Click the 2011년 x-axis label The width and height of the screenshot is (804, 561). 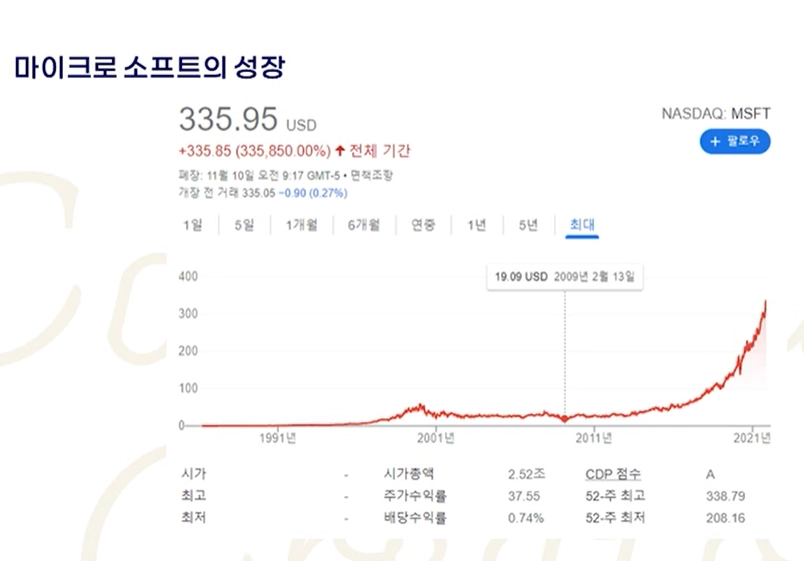pos(594,438)
